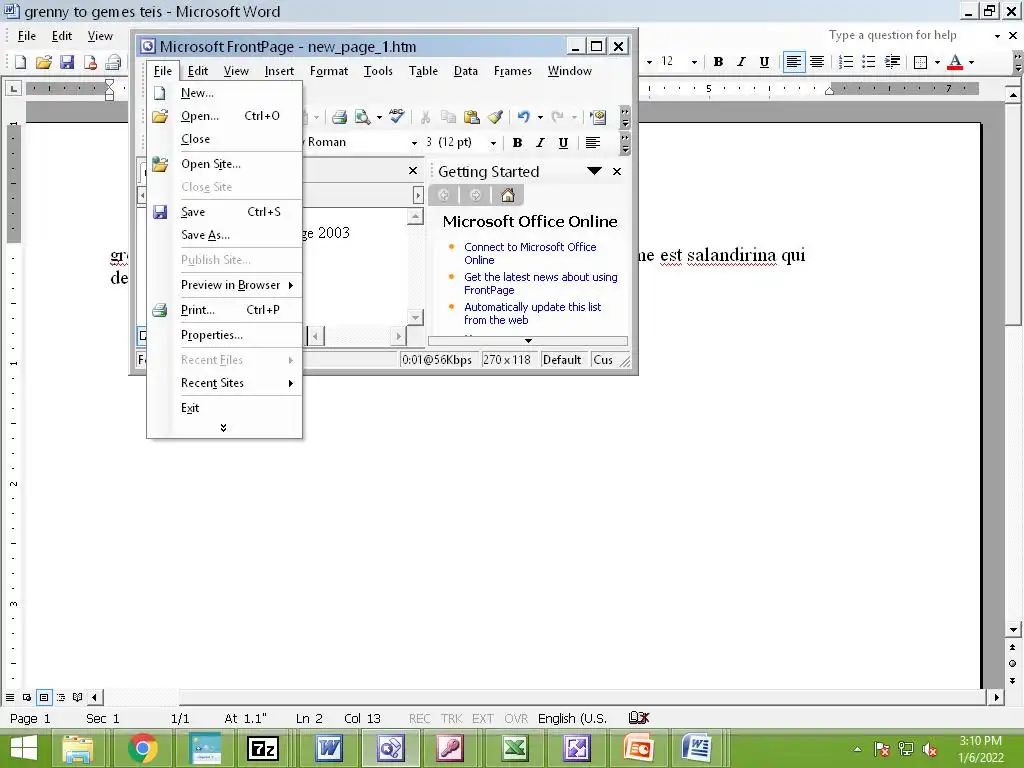Toggle Underline in FrontPage formatting toolbar
The height and width of the screenshot is (768, 1024).
point(564,142)
